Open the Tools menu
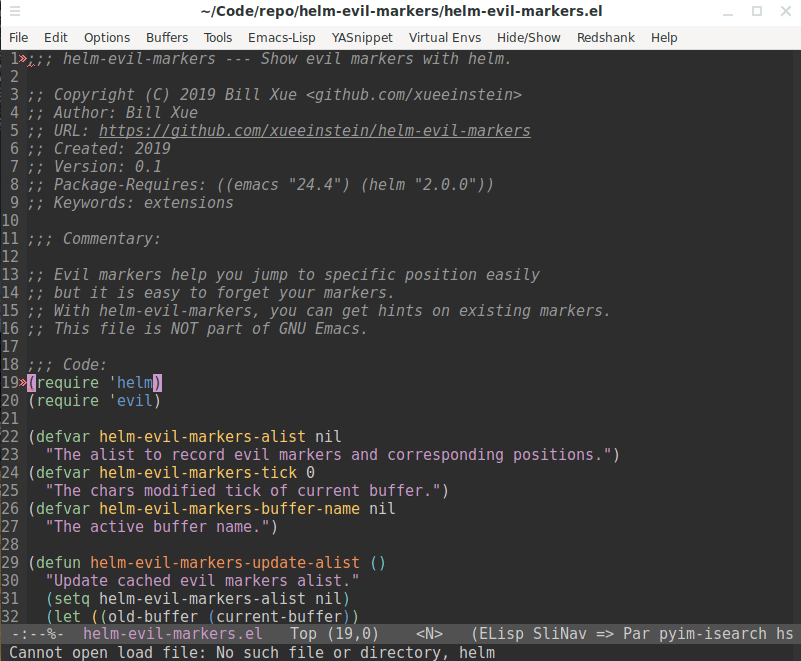 [x=218, y=38]
